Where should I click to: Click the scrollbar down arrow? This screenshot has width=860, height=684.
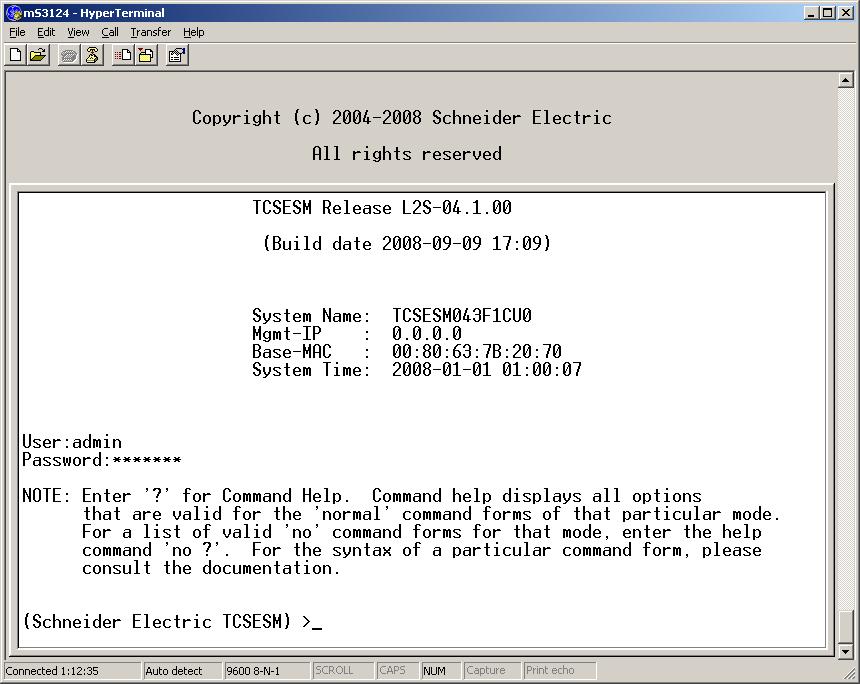(x=845, y=651)
